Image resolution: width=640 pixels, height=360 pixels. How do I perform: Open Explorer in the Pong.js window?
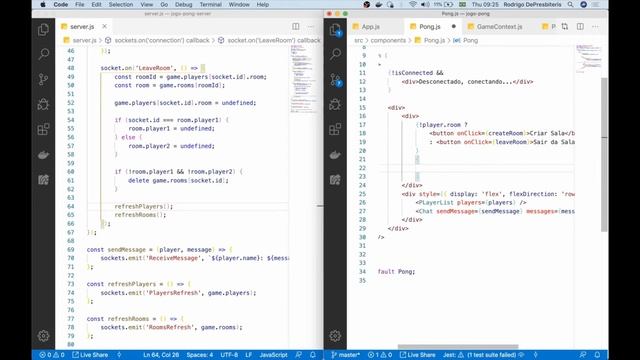pos(335,30)
